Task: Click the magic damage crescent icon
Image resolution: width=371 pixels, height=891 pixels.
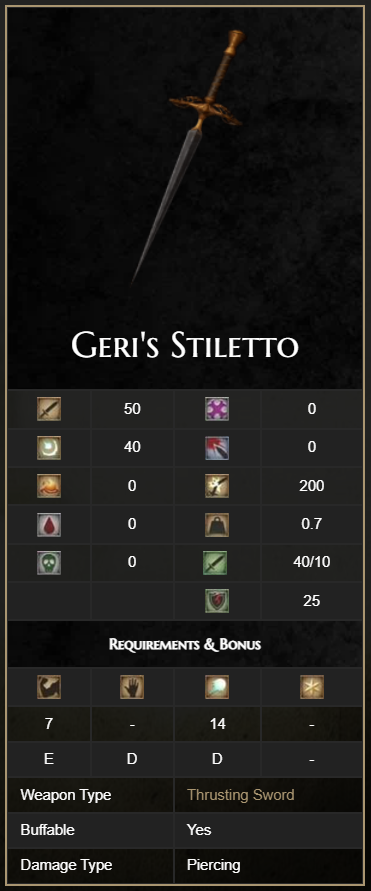Action: tap(49, 448)
